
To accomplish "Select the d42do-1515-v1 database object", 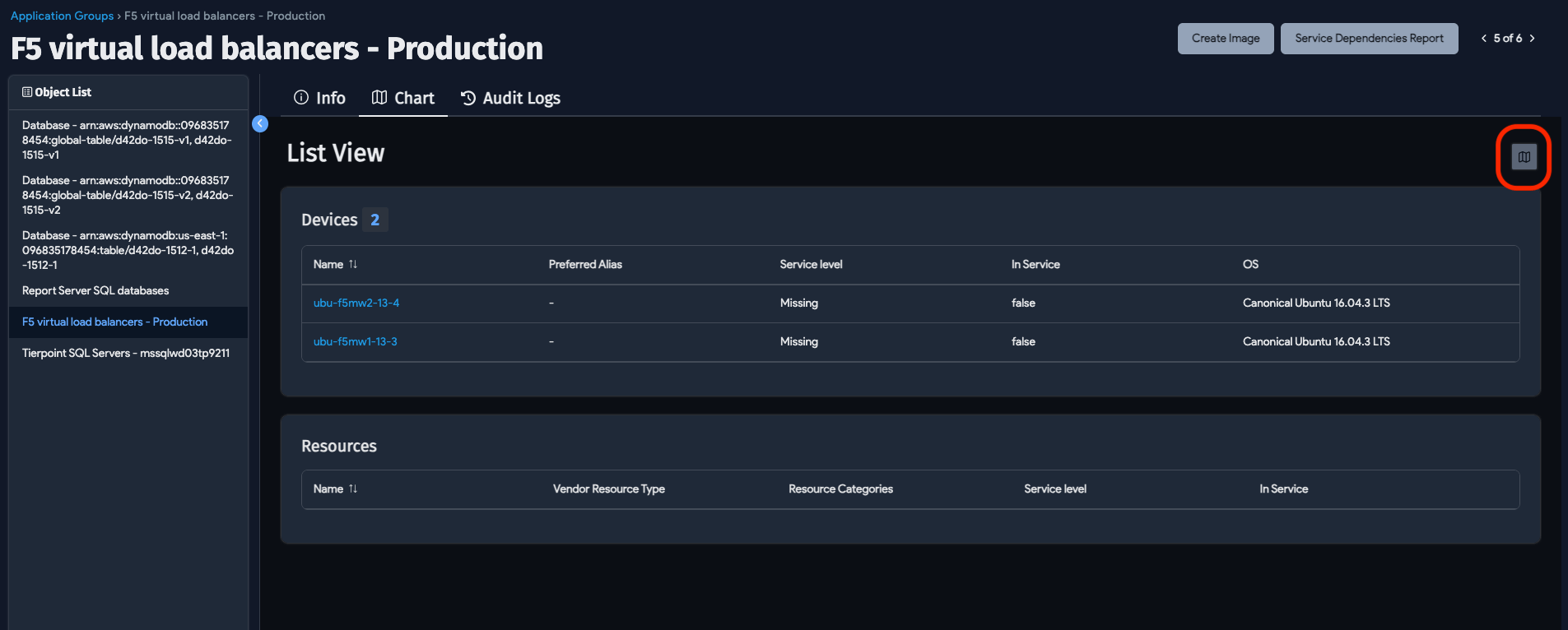I will point(126,140).
